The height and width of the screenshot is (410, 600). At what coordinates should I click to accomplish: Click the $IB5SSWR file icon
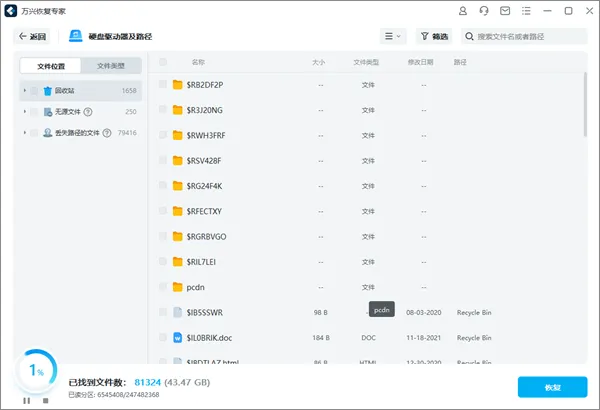pos(178,312)
